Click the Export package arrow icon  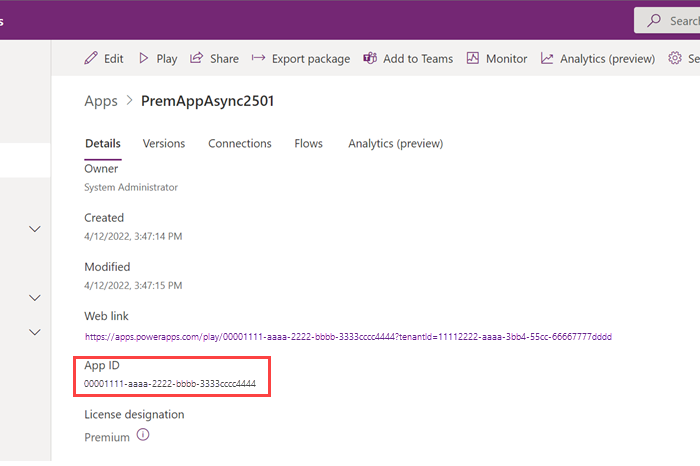point(258,58)
